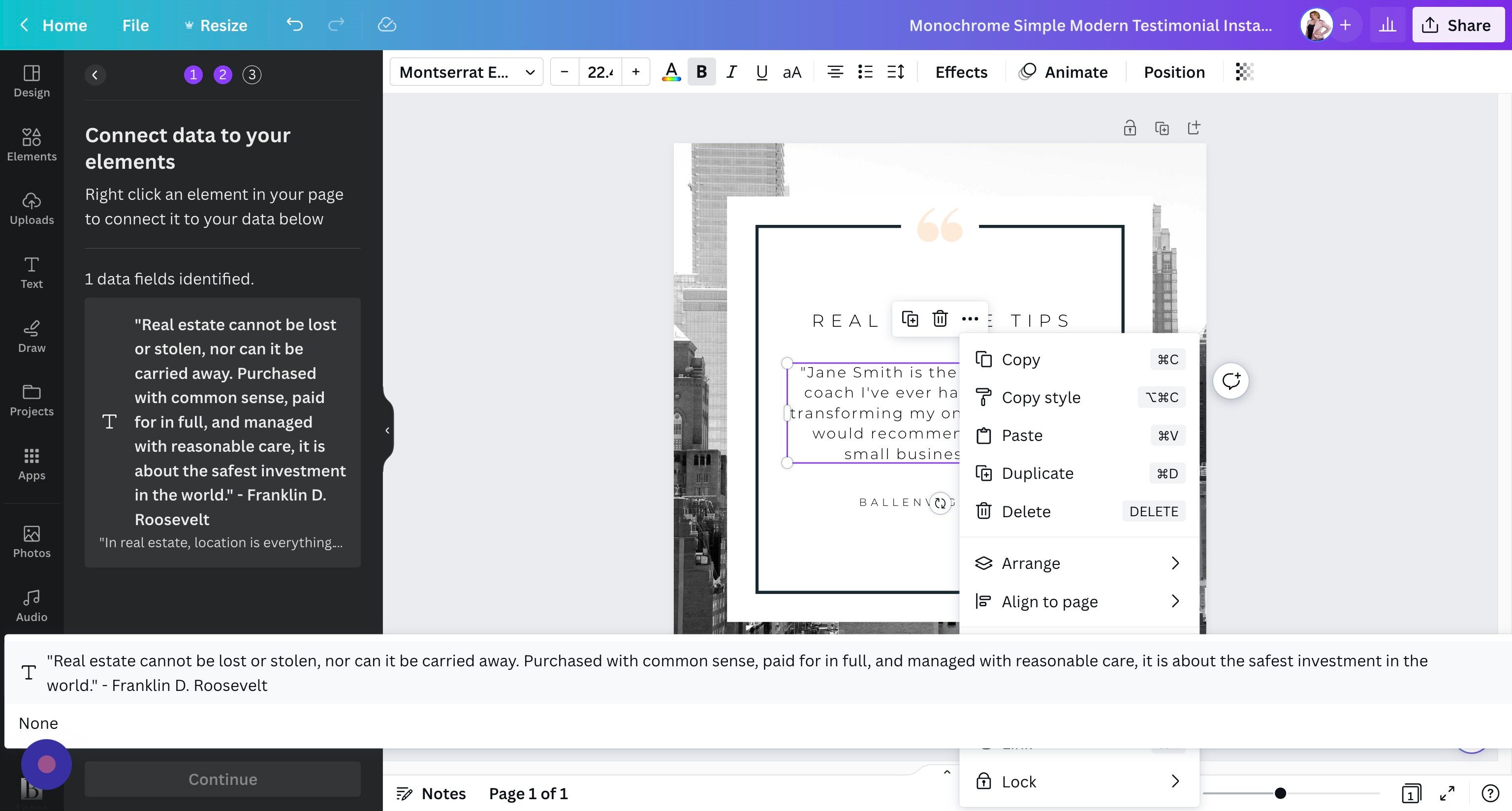The image size is (1512, 811).
Task: Expand the Arrange submenu
Action: click(x=1079, y=563)
